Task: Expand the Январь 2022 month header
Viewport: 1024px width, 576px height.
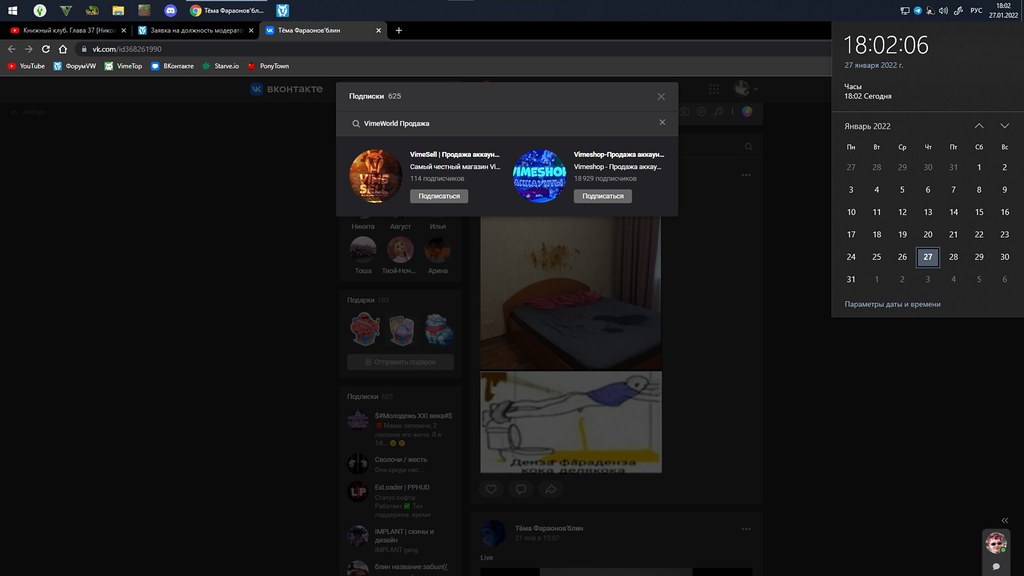Action: (x=868, y=126)
